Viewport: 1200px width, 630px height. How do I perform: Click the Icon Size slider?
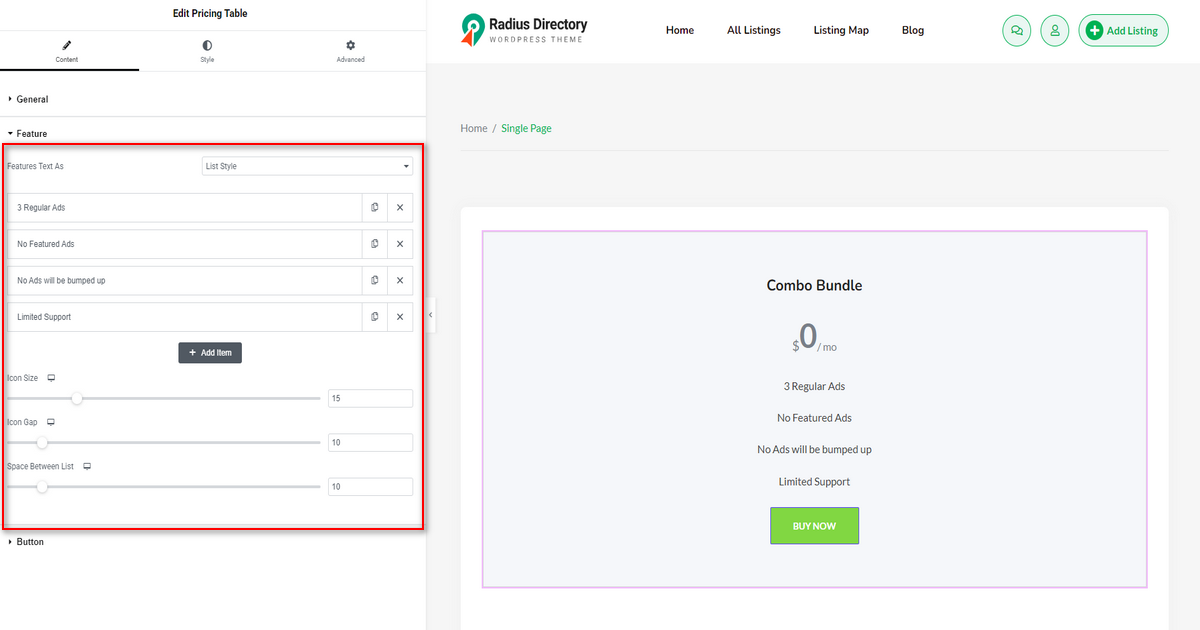[163, 398]
